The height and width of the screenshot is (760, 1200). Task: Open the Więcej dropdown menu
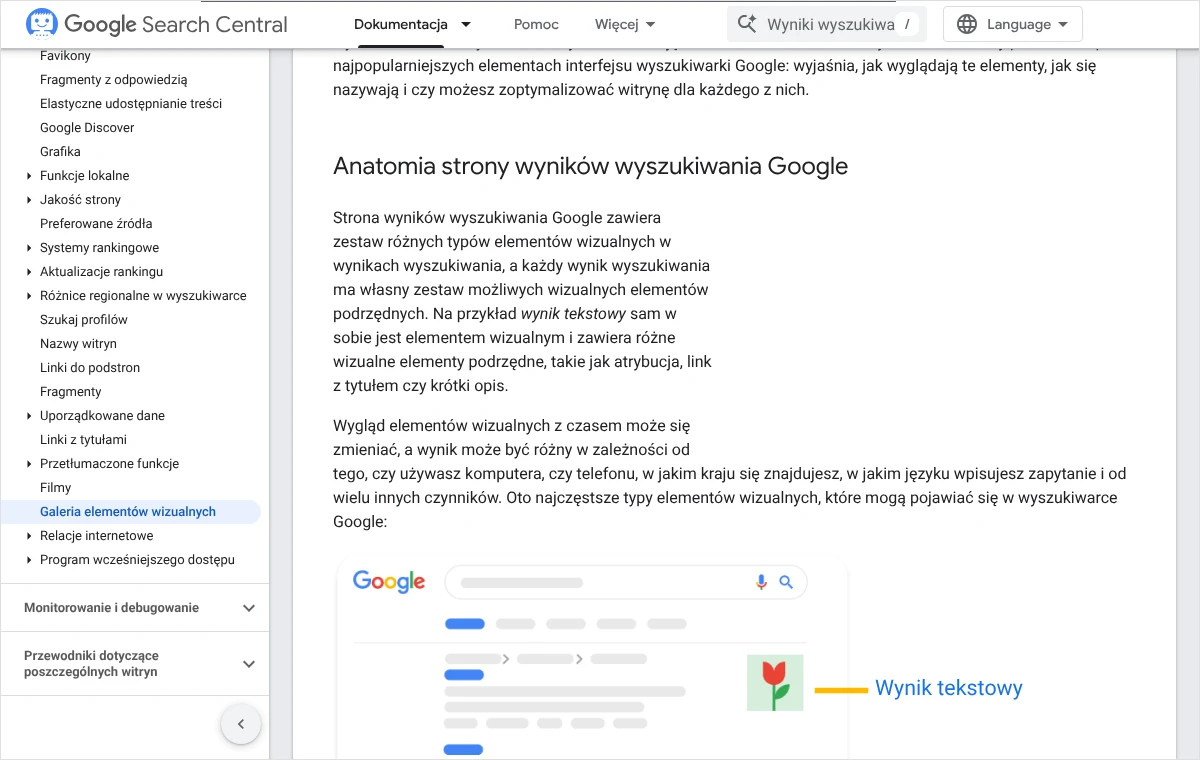point(625,24)
